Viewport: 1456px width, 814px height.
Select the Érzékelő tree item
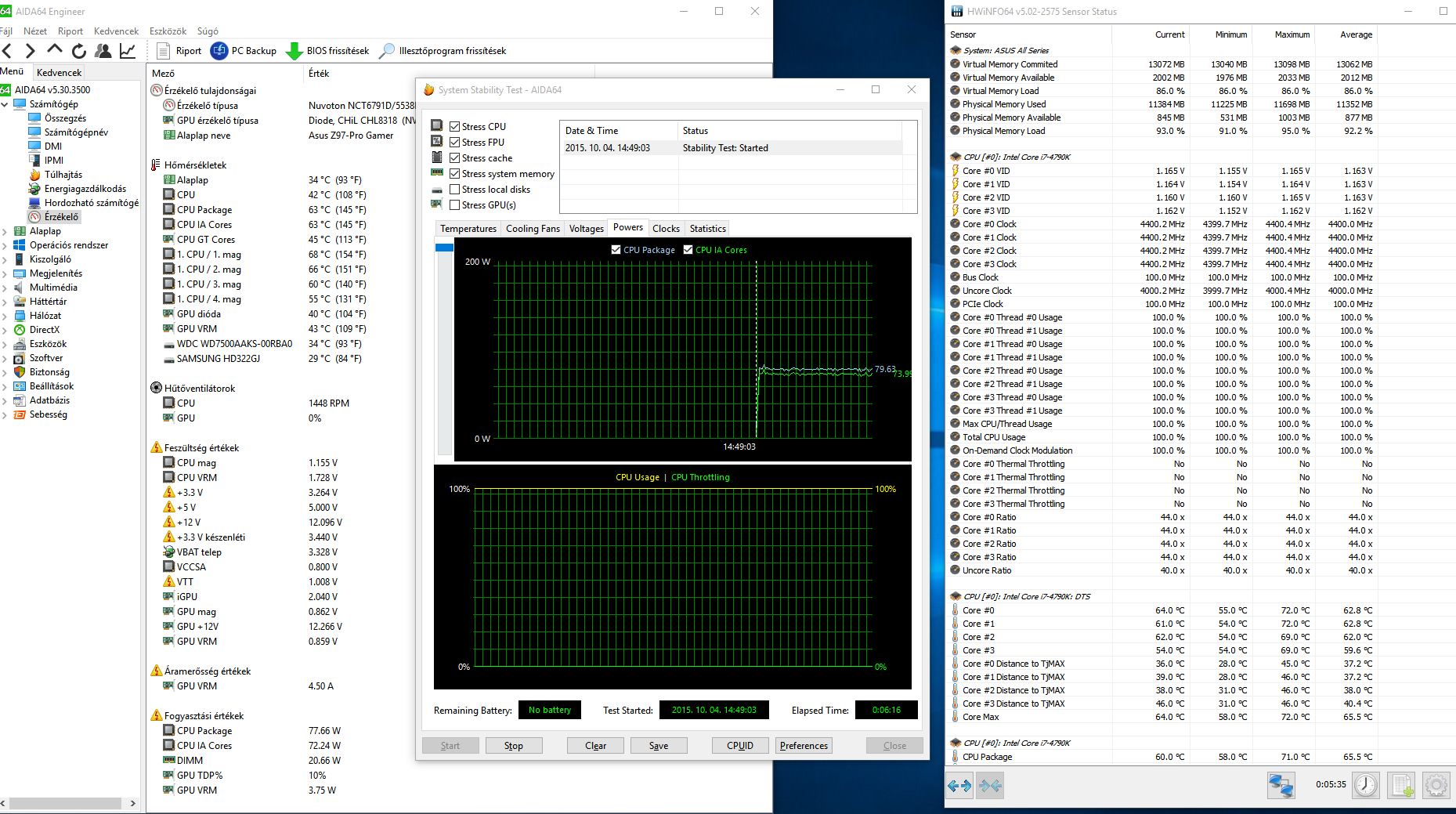pos(61,217)
